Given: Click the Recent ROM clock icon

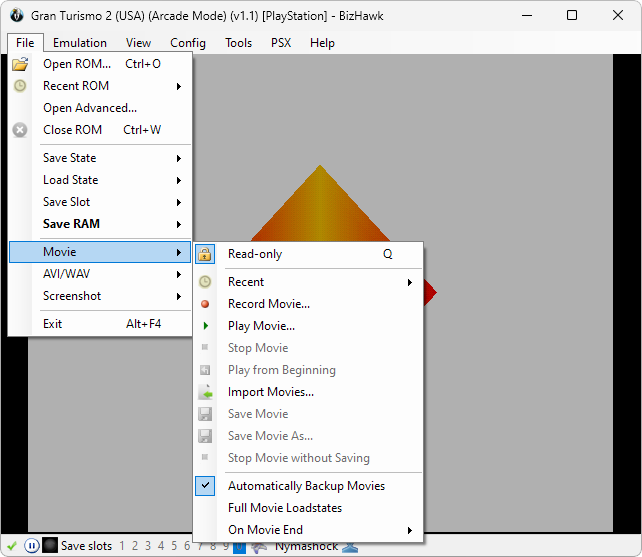Looking at the screenshot, I should [20, 86].
